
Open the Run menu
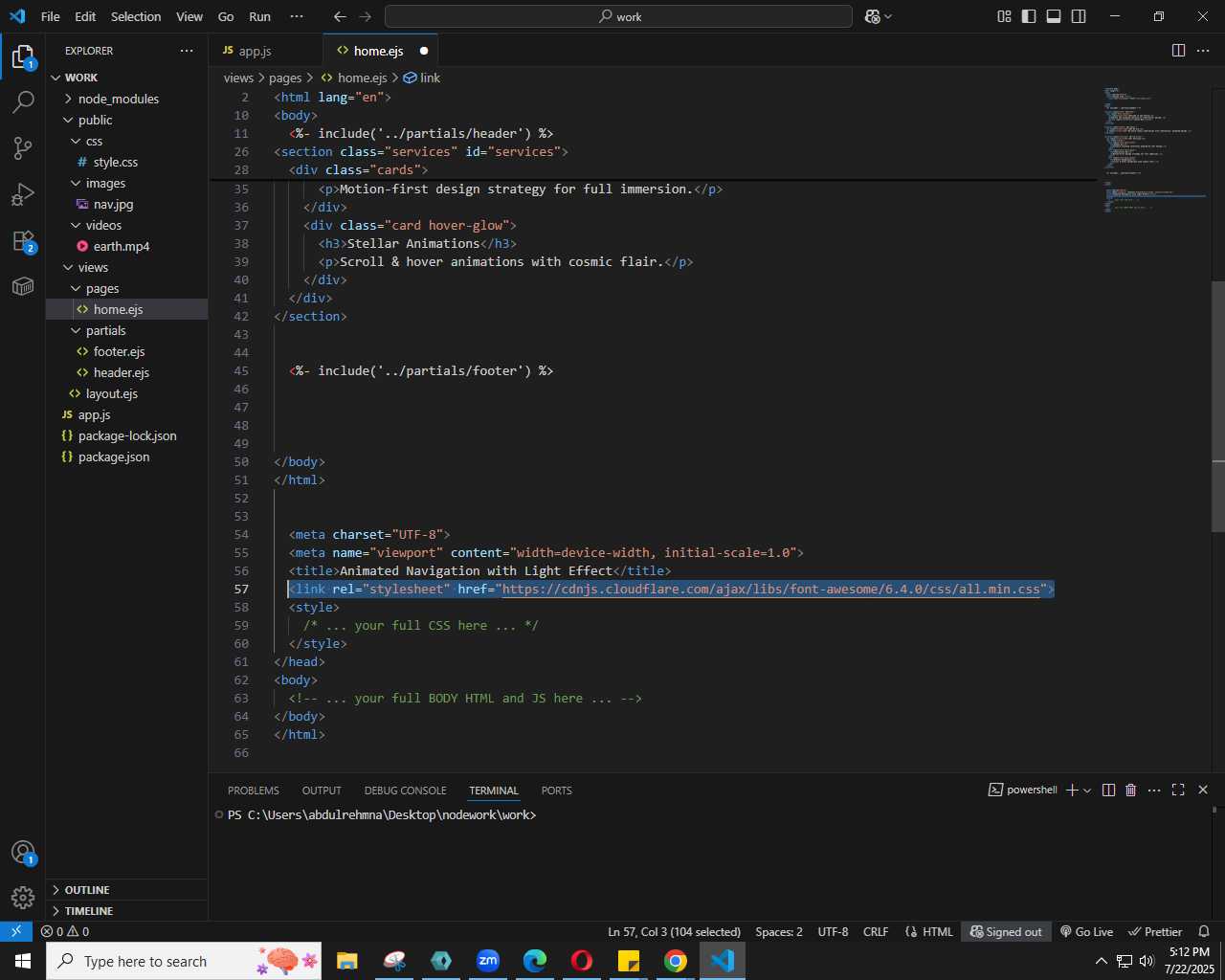(259, 16)
